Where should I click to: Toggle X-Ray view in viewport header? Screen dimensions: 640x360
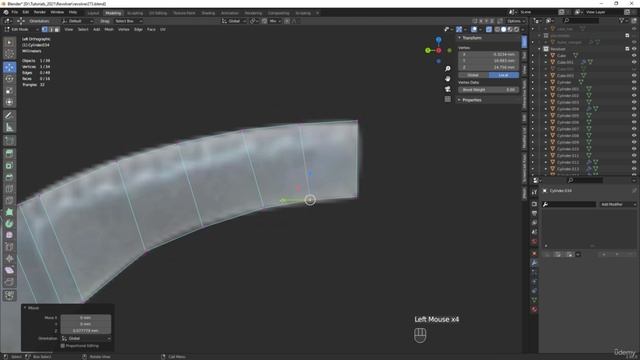point(489,29)
